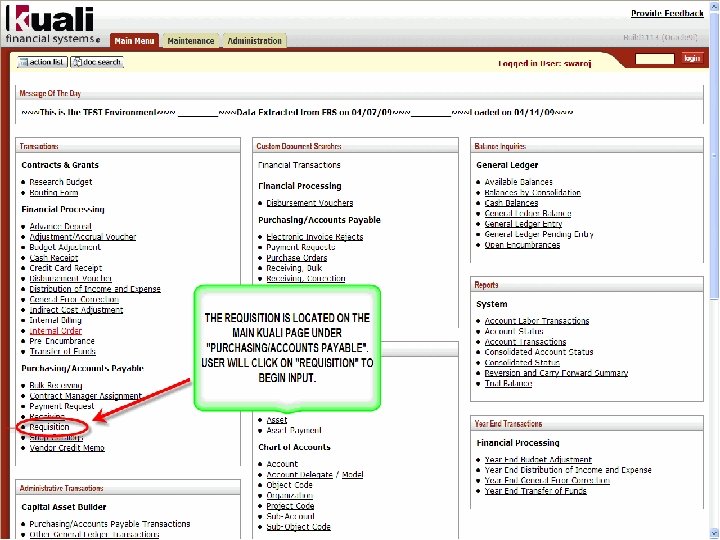Open General Ledger Pending Entry inquiry

[539, 235]
